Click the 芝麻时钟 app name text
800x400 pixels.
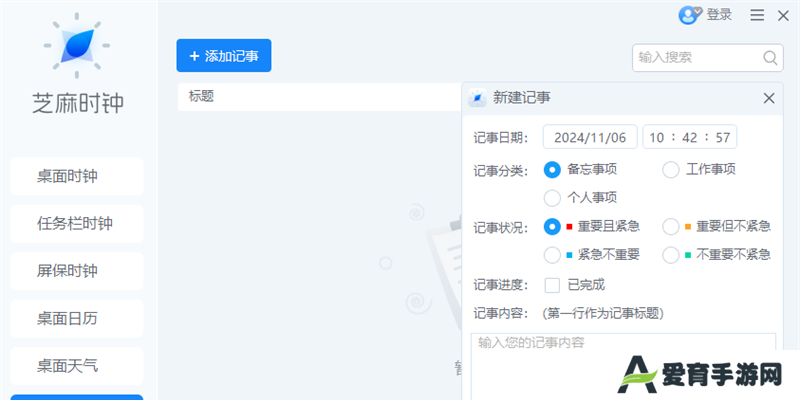(78, 104)
